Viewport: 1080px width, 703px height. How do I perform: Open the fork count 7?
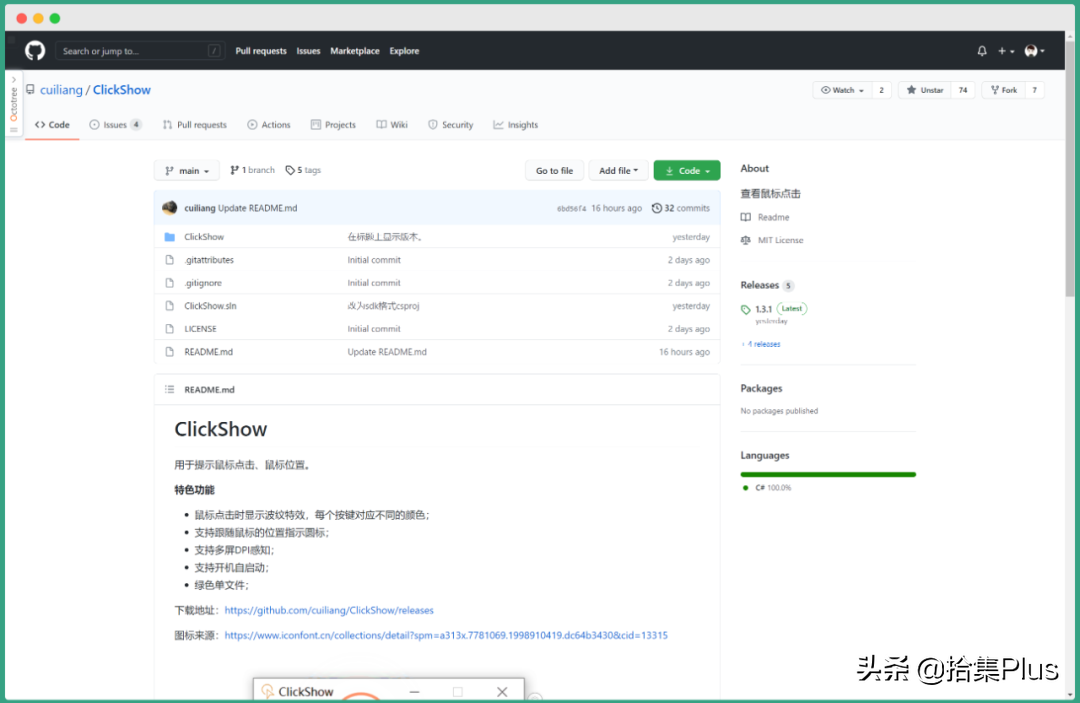click(x=1035, y=90)
